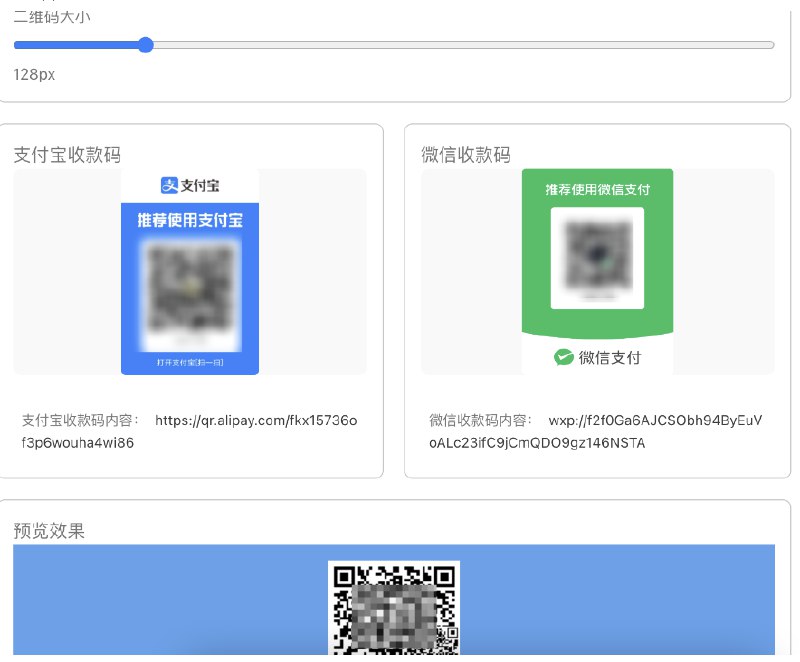The height and width of the screenshot is (662, 800).
Task: Click the 预览效果 section title
Action: pos(48,531)
